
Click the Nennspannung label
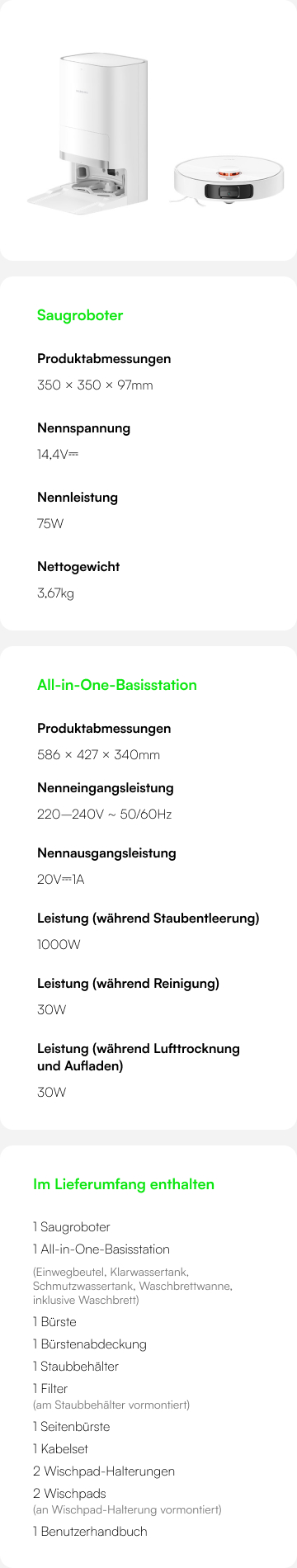pyautogui.click(x=83, y=428)
